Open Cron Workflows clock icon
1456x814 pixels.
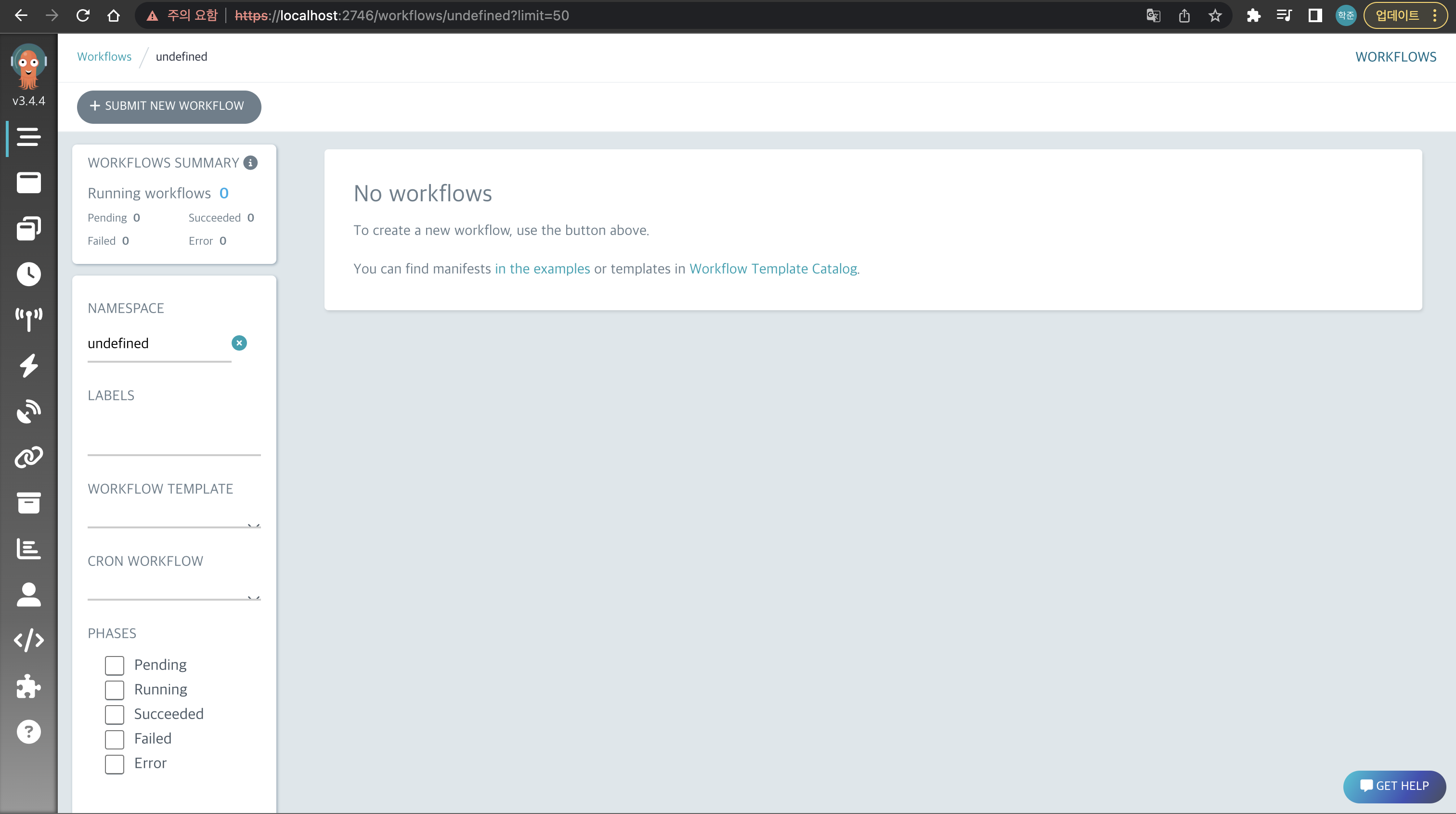click(x=28, y=274)
